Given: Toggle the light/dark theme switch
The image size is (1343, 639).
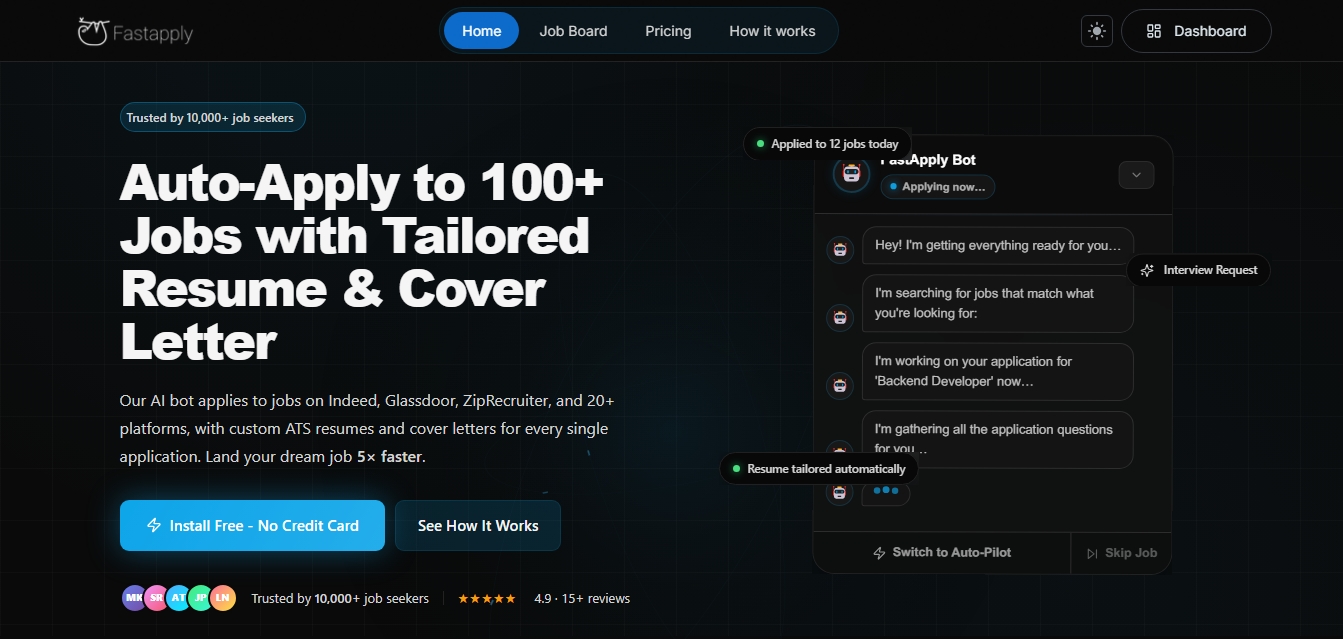Looking at the screenshot, I should click(1096, 30).
